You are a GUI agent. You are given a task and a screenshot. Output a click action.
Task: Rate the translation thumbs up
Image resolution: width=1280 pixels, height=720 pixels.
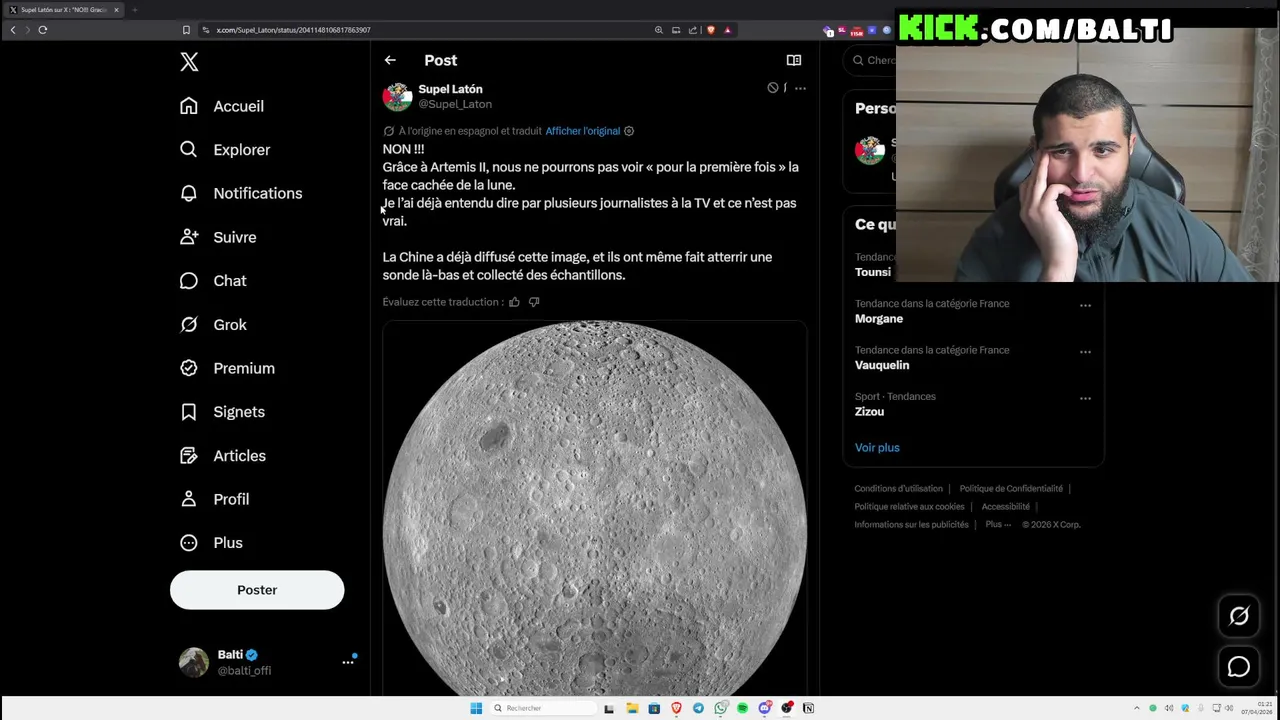(514, 302)
